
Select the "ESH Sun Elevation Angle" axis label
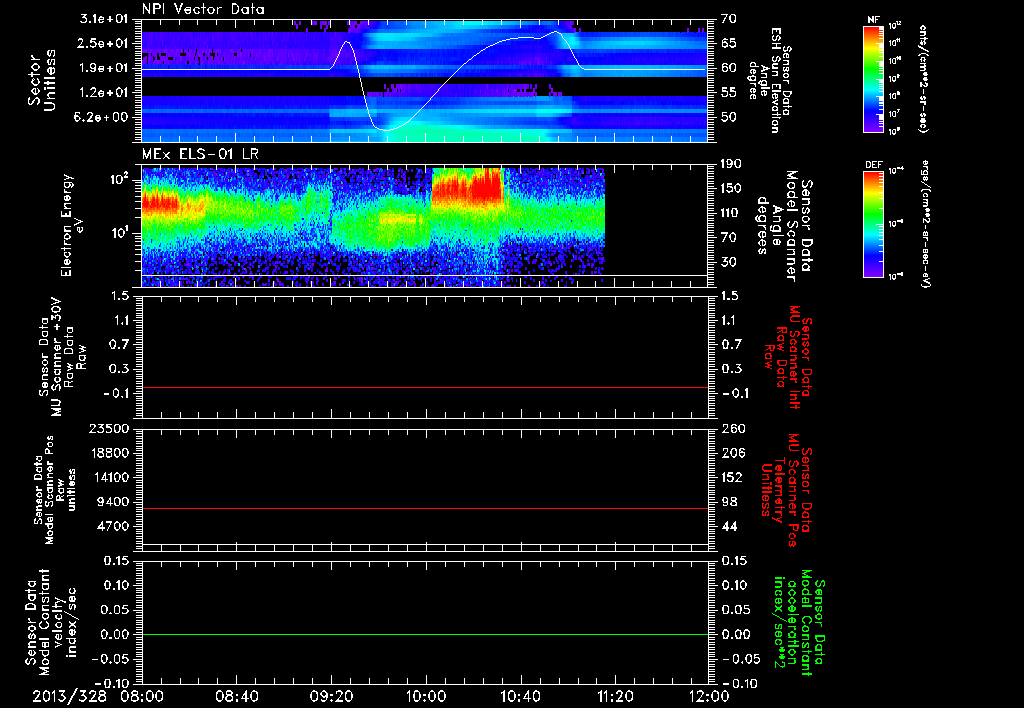tap(771, 80)
